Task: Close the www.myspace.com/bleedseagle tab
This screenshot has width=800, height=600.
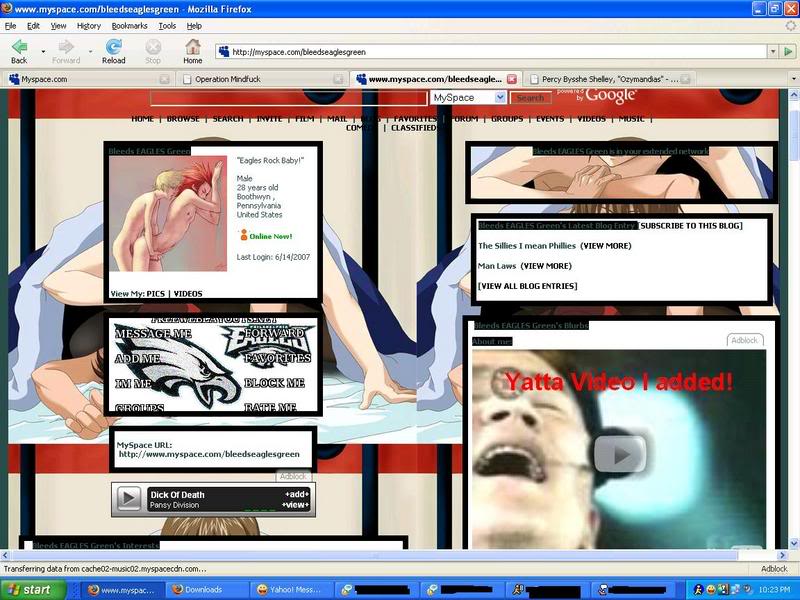Action: coord(512,79)
